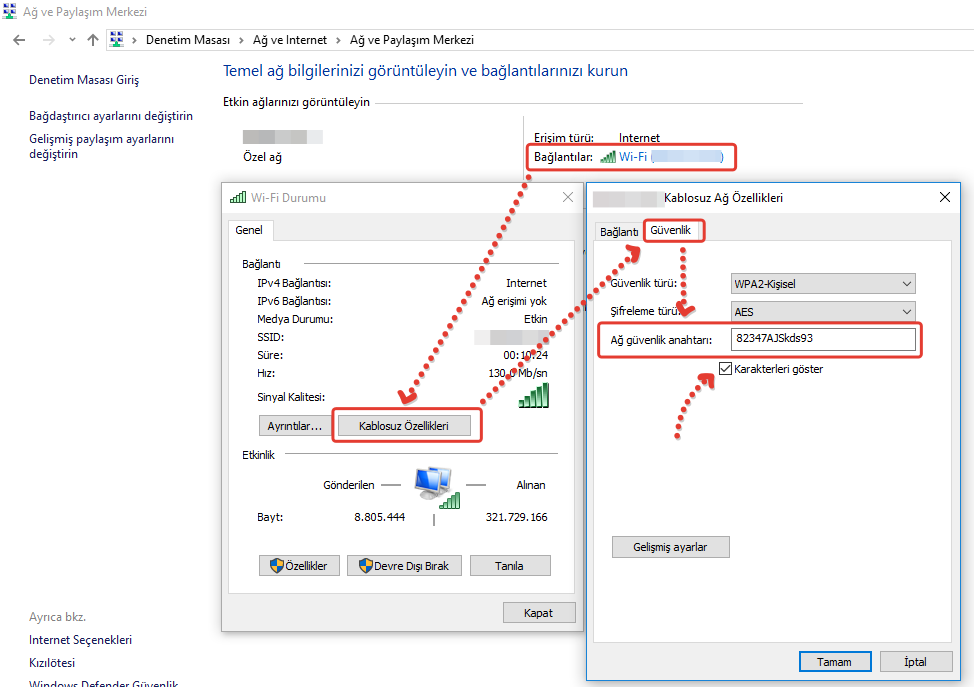The height and width of the screenshot is (687, 974).
Task: Switch to the Güvenlik tab
Action: pyautogui.click(x=672, y=231)
